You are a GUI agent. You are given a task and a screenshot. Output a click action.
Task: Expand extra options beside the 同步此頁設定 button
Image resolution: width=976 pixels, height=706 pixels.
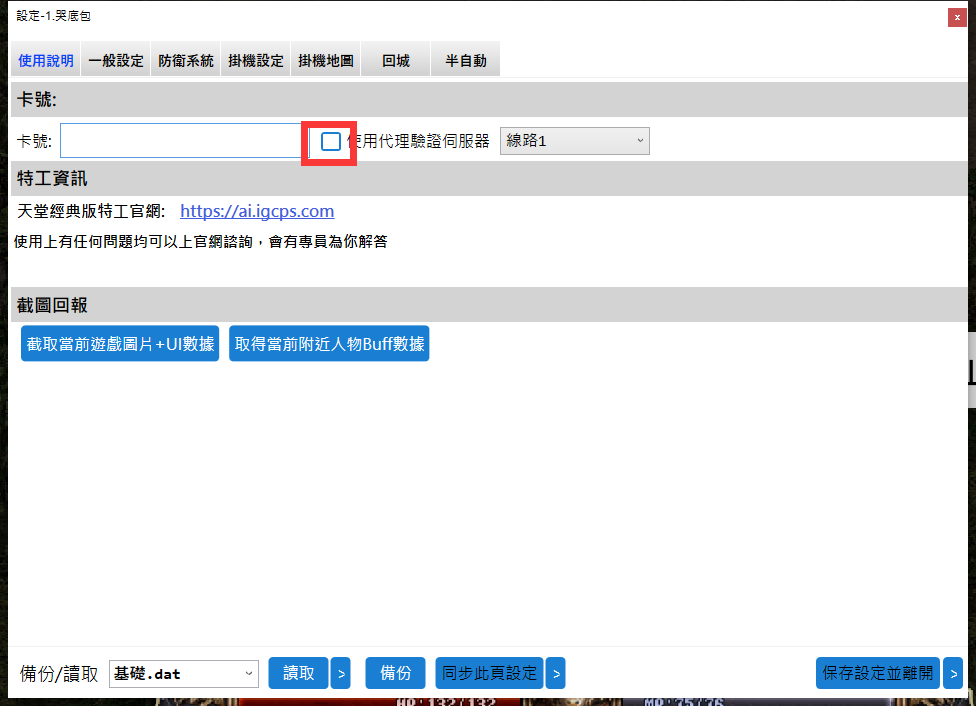tap(556, 673)
